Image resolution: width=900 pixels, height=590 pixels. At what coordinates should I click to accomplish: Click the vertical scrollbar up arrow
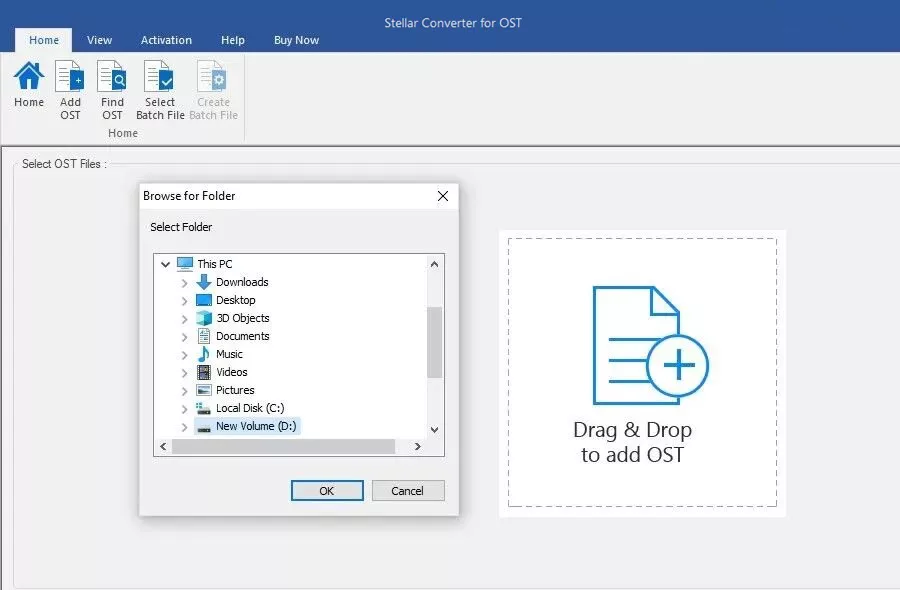[435, 264]
